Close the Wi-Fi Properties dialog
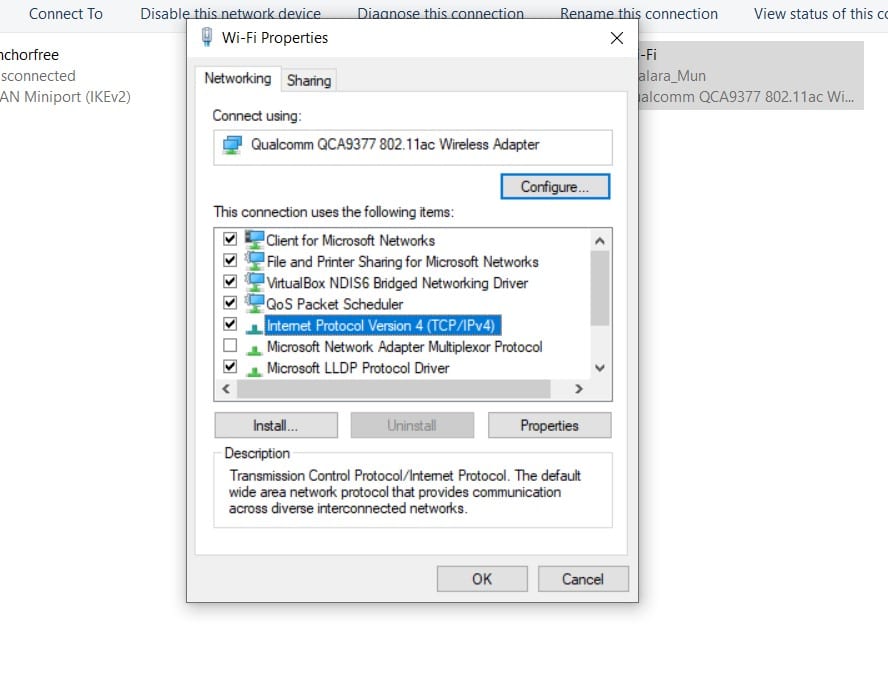 click(617, 38)
